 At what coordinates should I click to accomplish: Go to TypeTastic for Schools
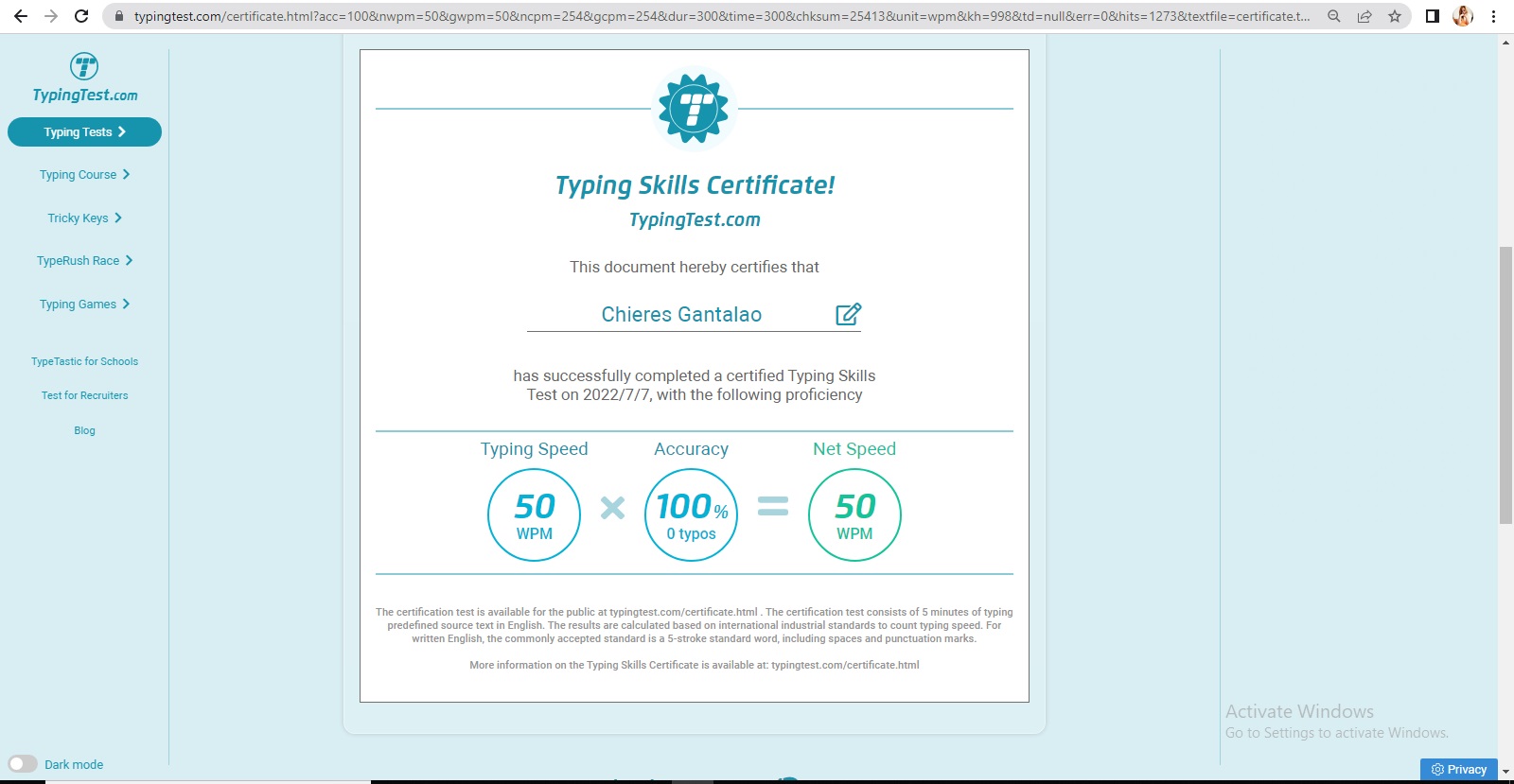(x=84, y=361)
